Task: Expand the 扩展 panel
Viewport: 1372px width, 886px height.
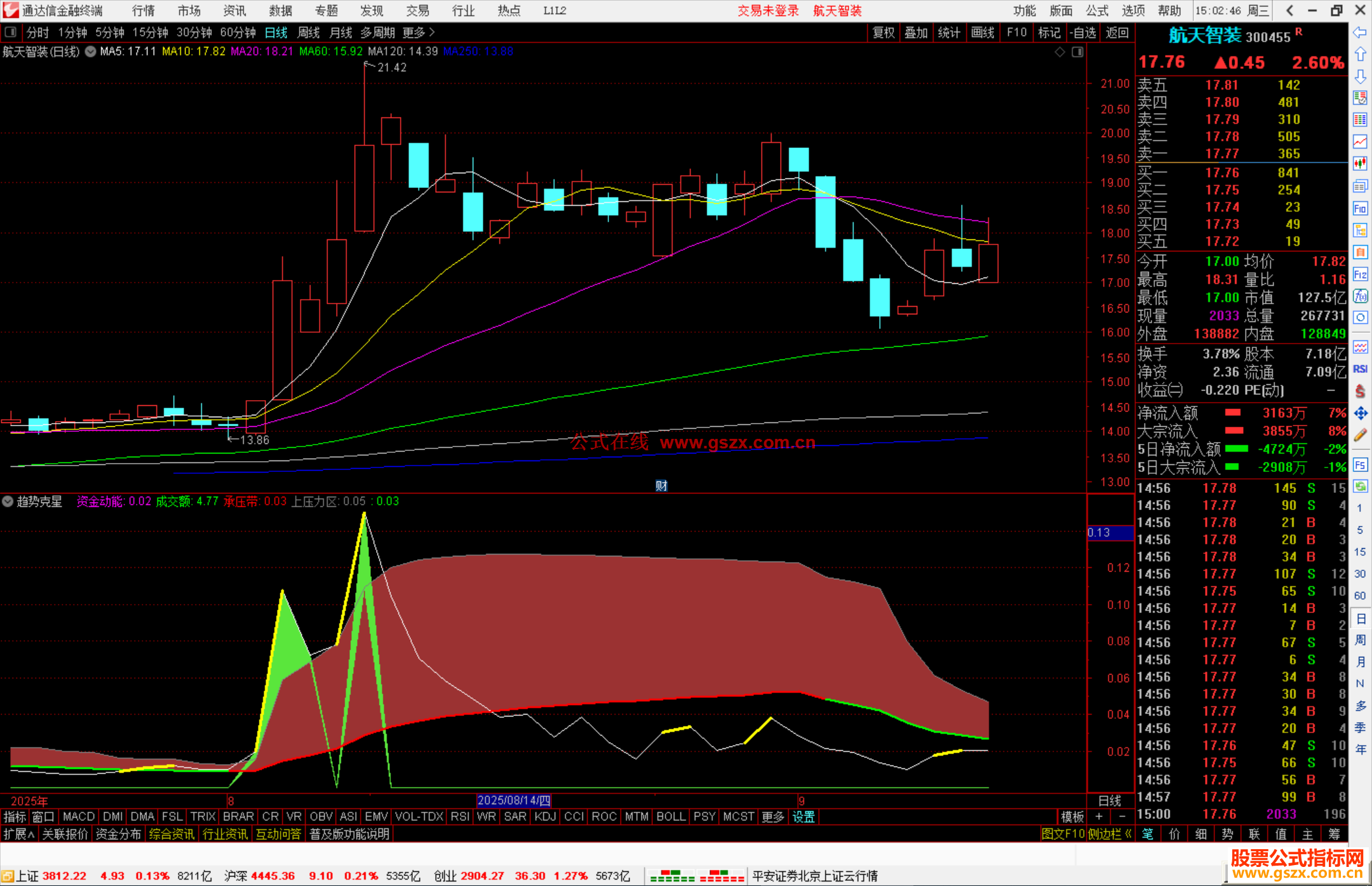Action: pyautogui.click(x=19, y=834)
